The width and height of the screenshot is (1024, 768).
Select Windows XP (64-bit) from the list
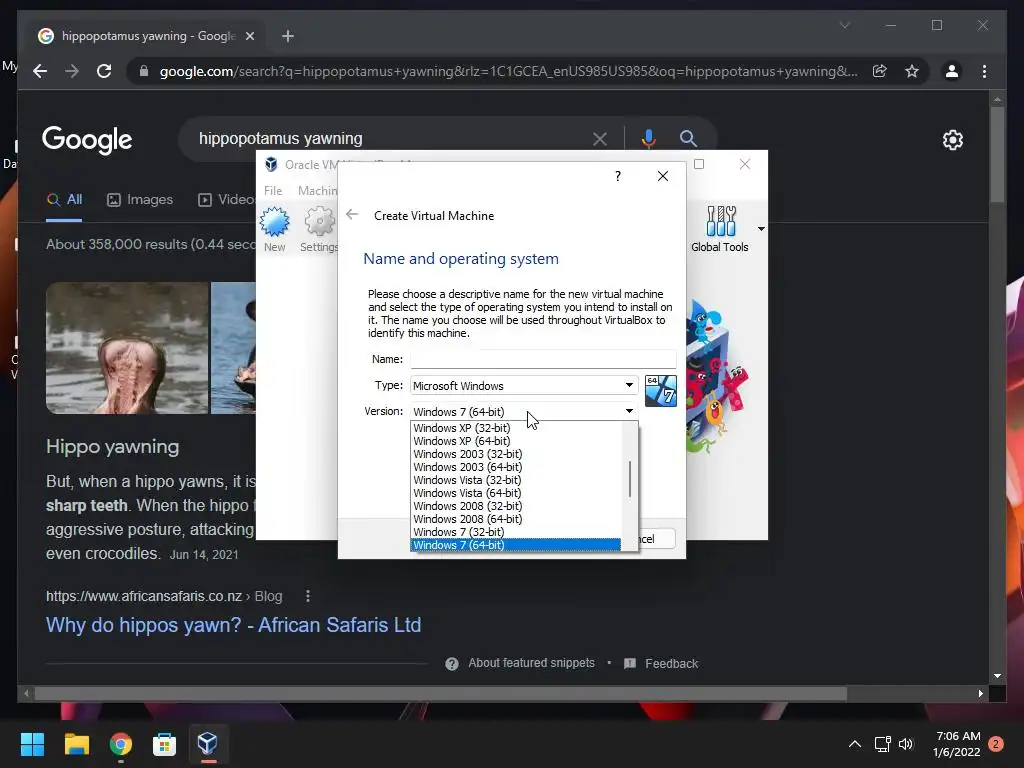(516, 441)
